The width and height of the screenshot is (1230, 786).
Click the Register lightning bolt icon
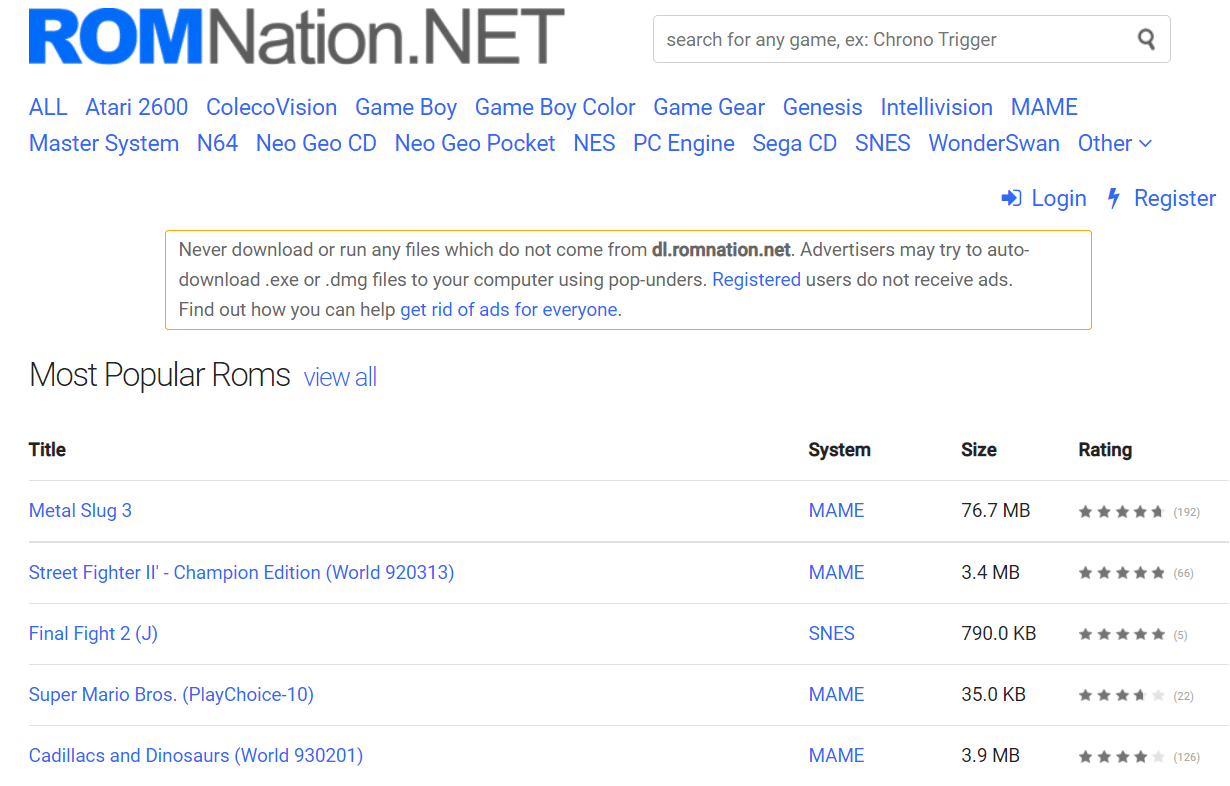[1113, 198]
